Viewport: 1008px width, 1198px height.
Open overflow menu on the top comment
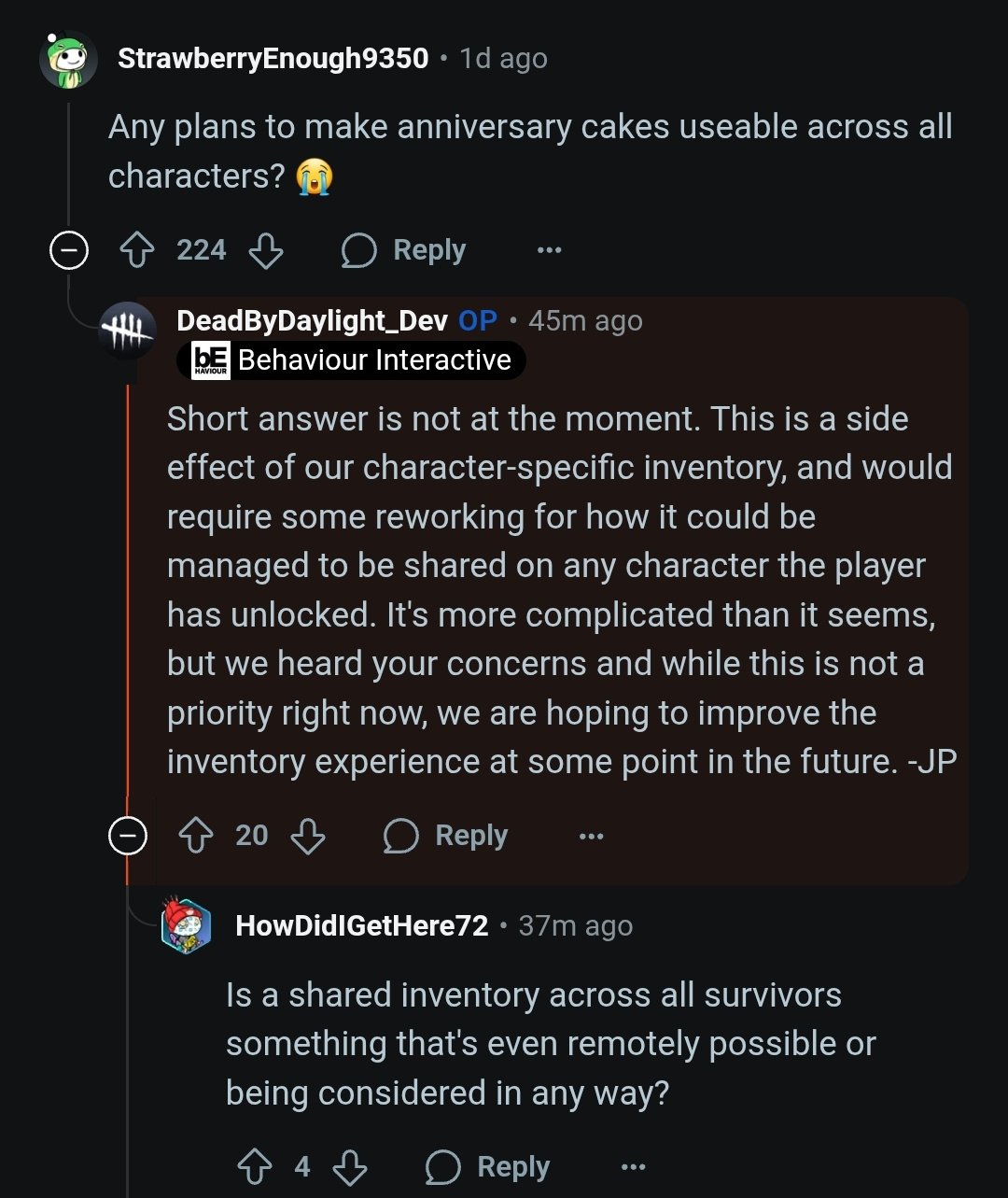549,249
